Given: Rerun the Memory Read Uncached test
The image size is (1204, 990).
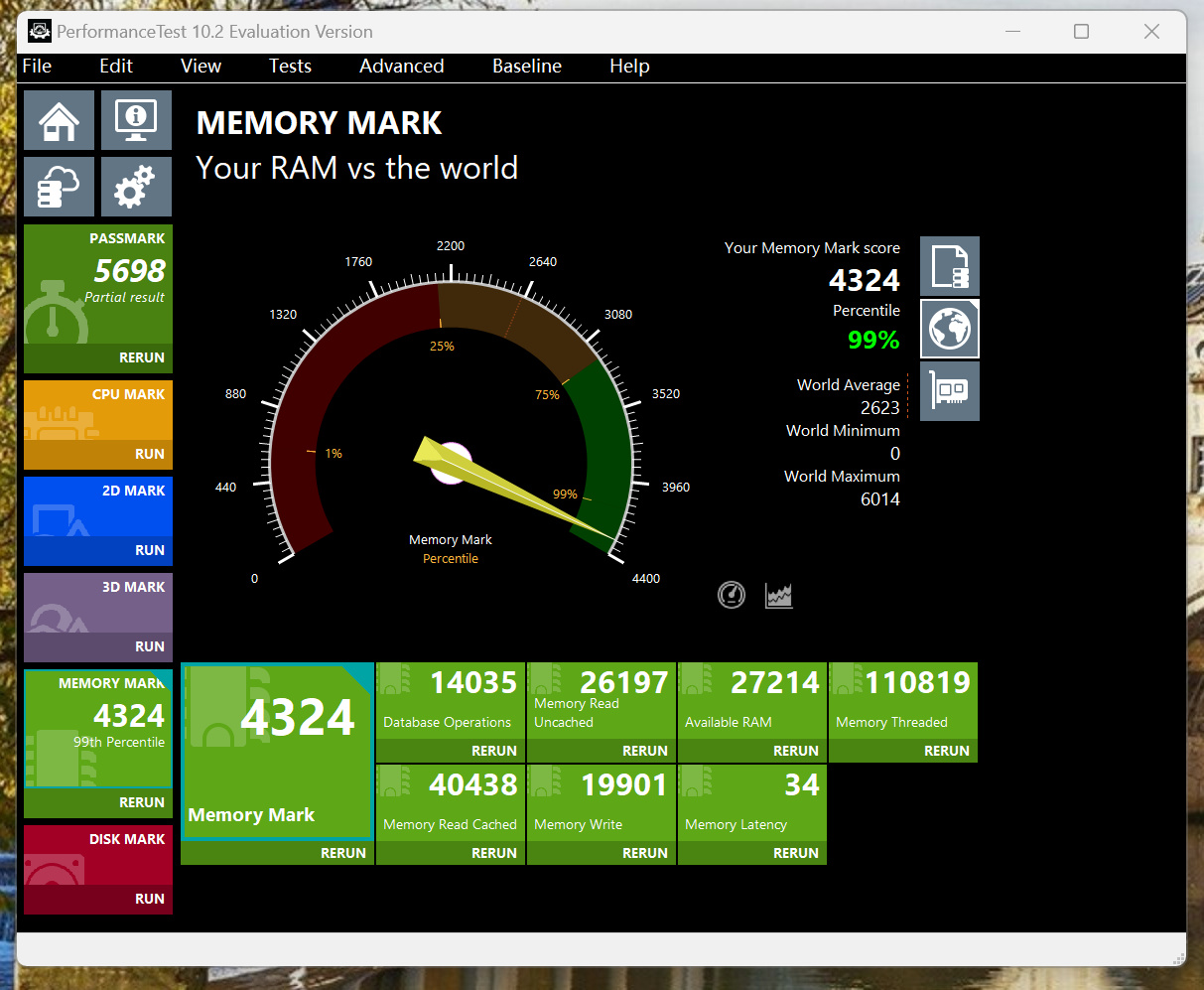Looking at the screenshot, I should click(602, 751).
